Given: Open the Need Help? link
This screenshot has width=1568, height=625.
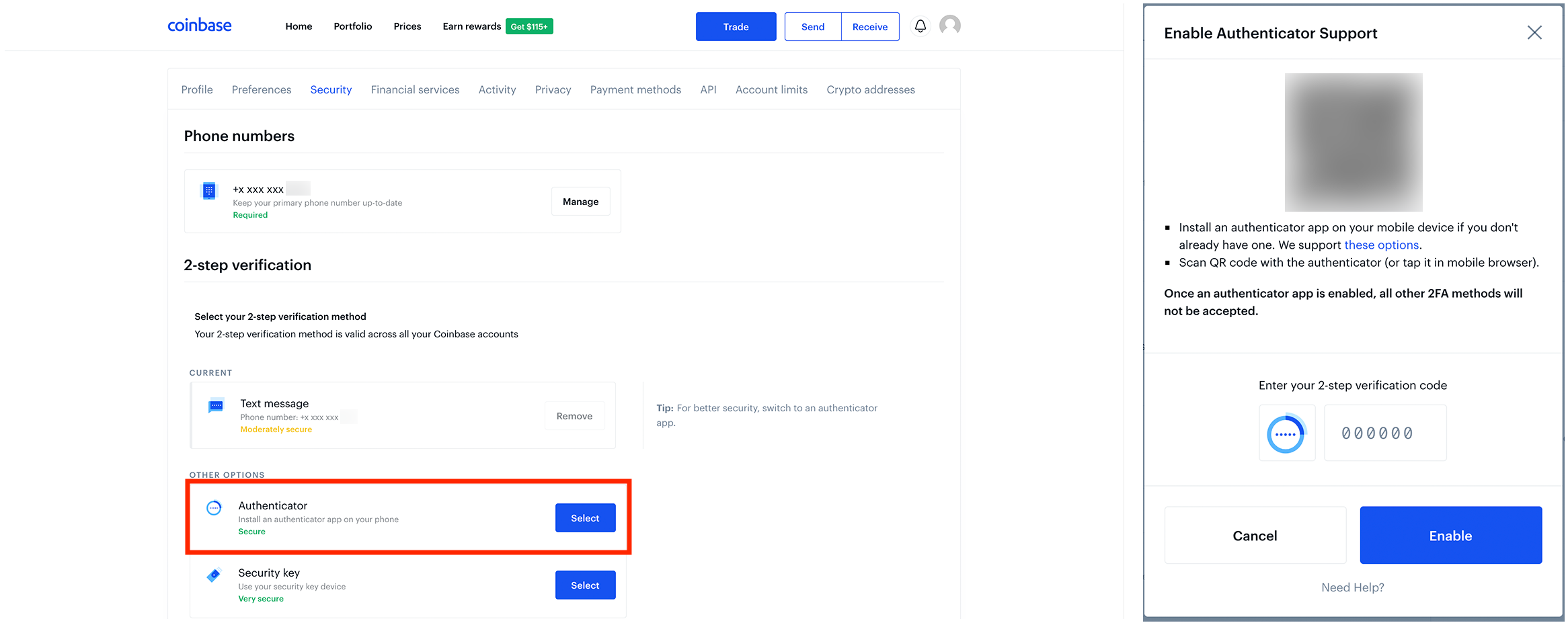Looking at the screenshot, I should click(1353, 587).
